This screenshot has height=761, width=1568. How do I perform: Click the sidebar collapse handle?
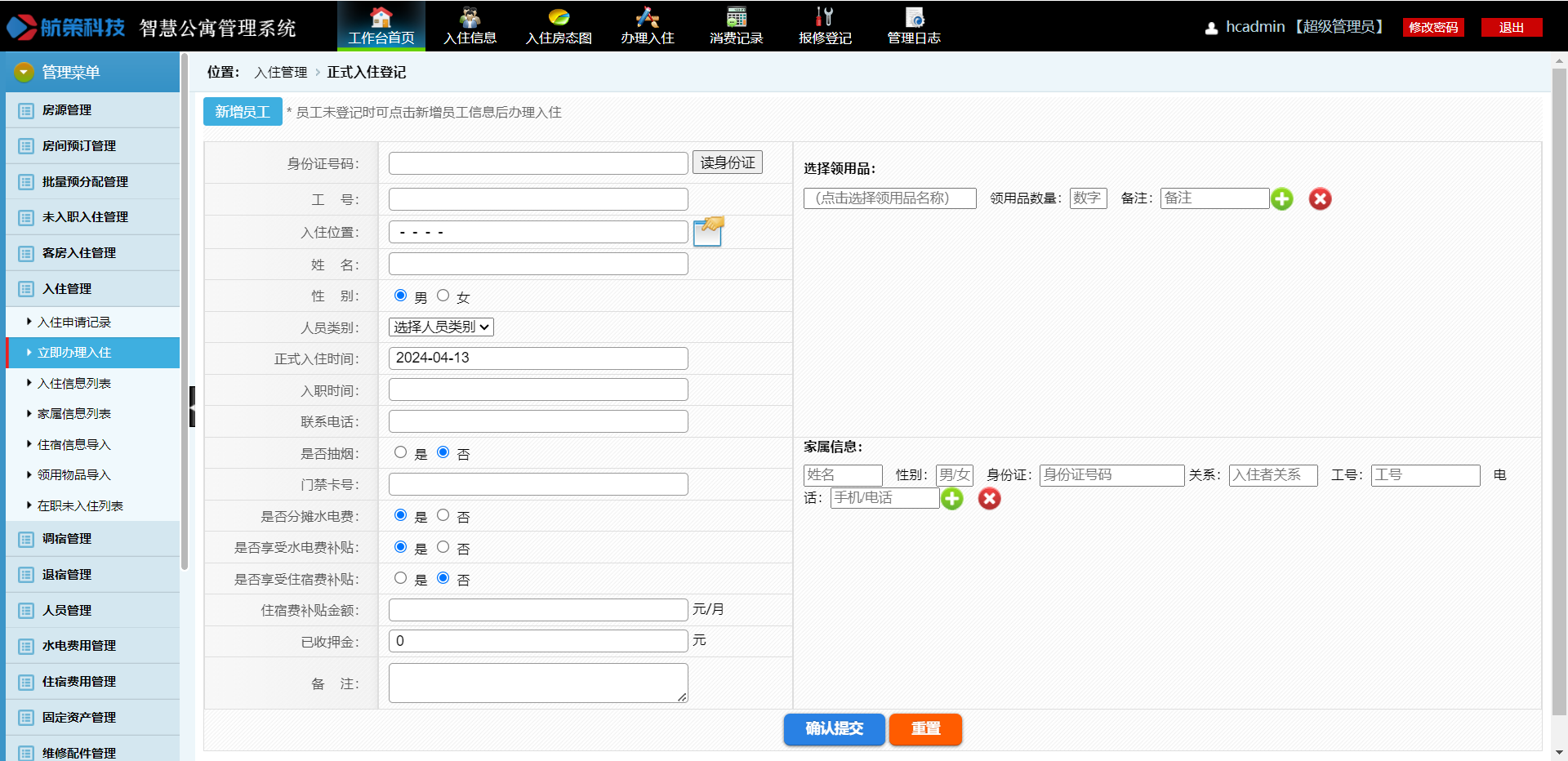tap(192, 407)
